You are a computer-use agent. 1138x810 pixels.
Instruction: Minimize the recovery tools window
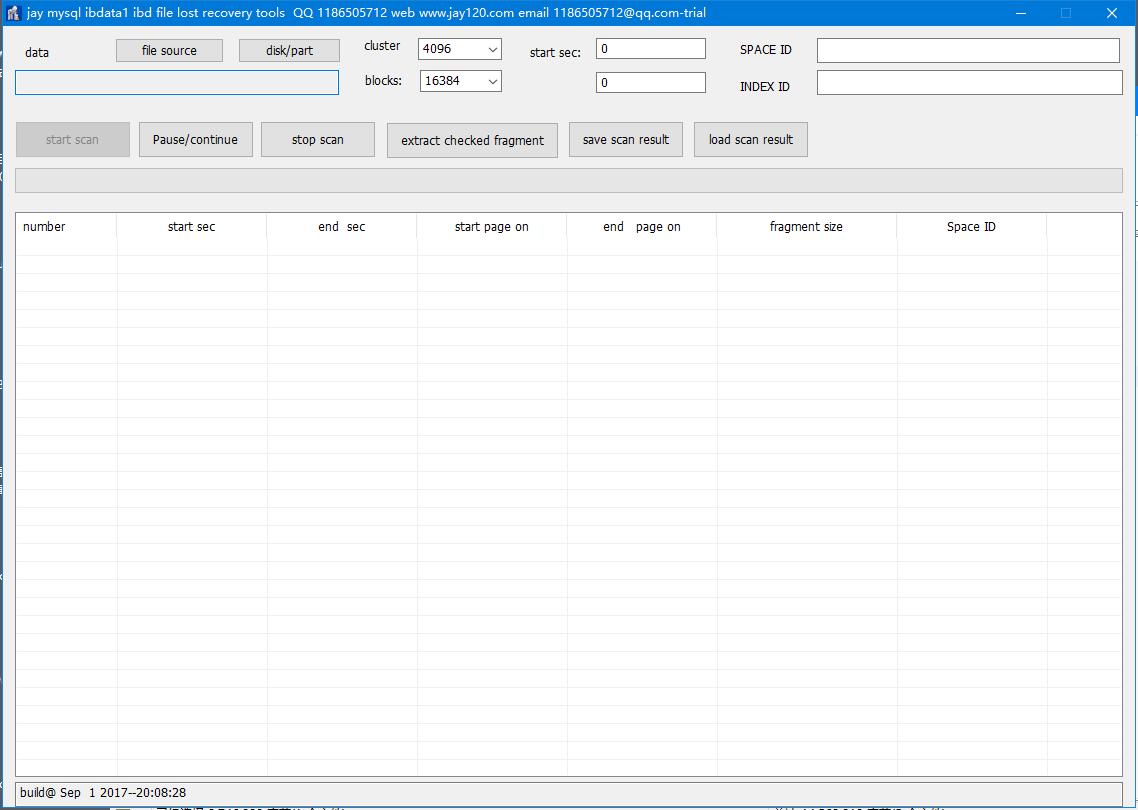(1021, 13)
